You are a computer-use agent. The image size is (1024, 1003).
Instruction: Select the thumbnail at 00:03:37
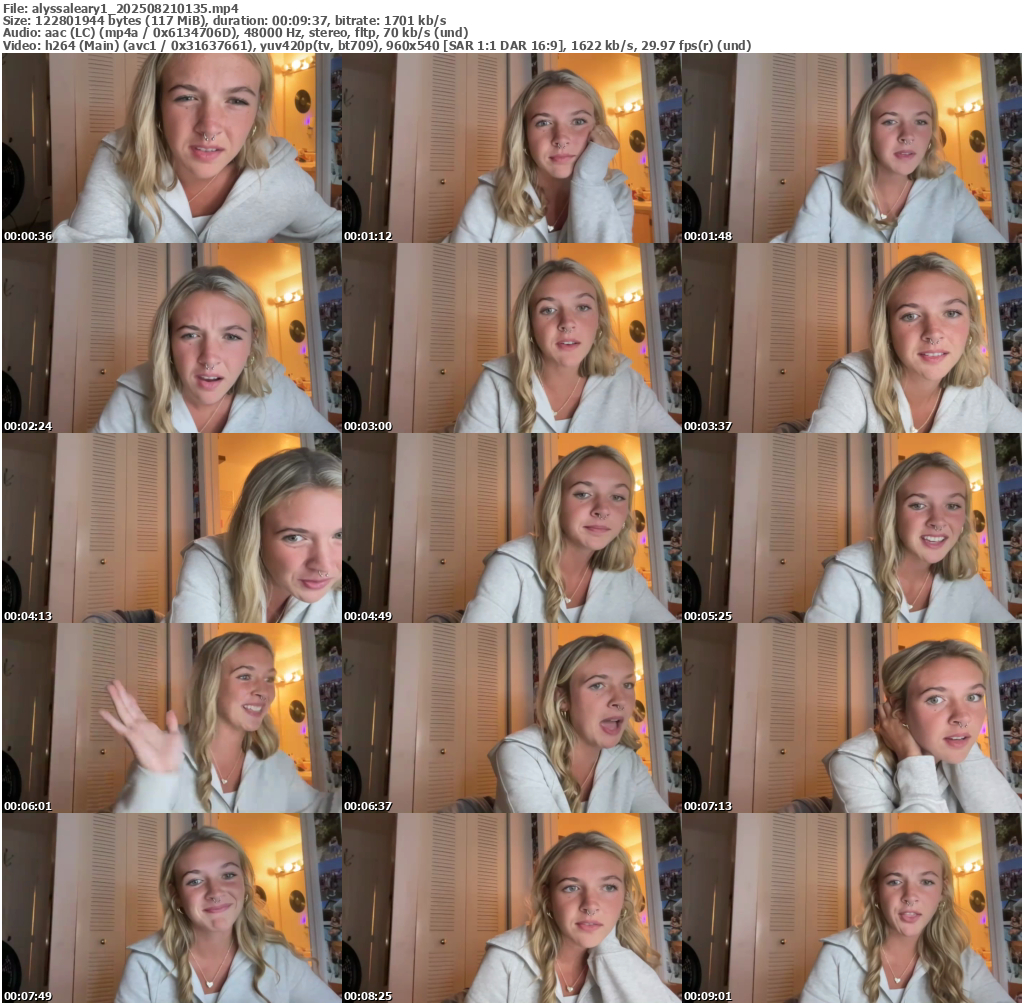click(851, 338)
